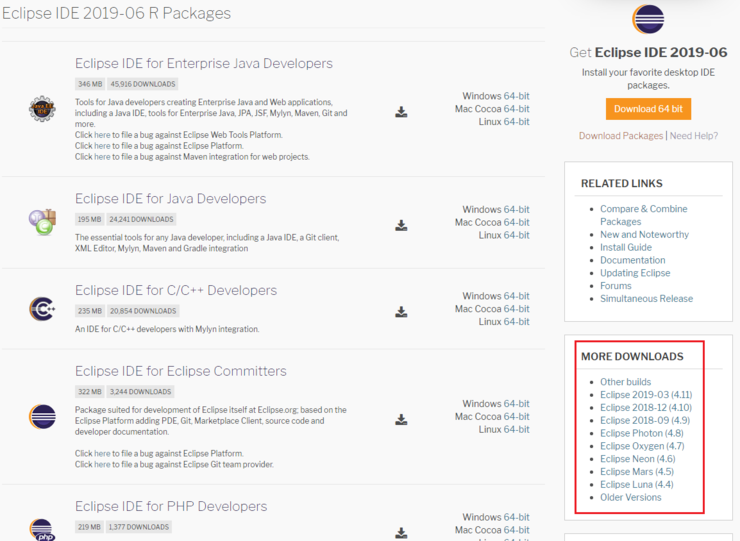Open the Simultaneous Release link
The width and height of the screenshot is (740, 541).
pyautogui.click(x=646, y=298)
